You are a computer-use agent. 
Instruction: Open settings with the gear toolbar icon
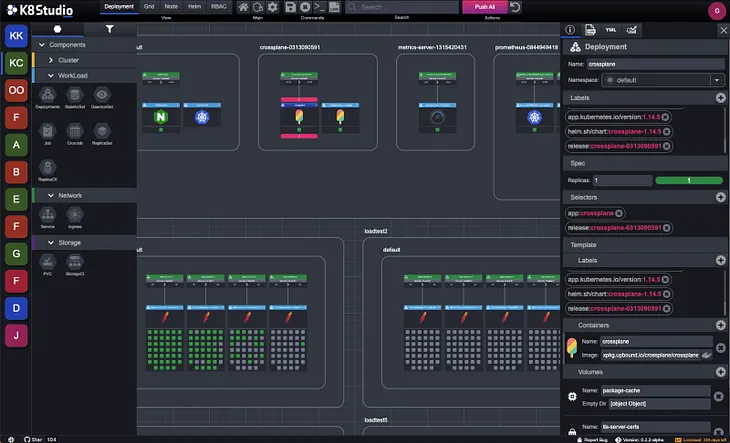273,7
